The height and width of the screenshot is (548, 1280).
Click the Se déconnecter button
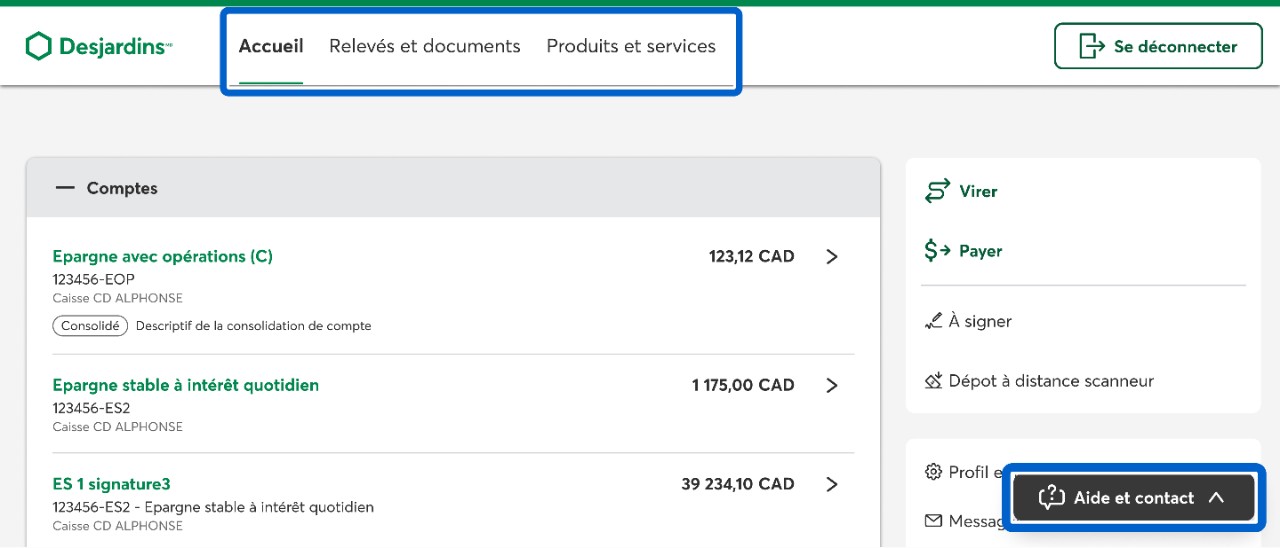(1158, 46)
